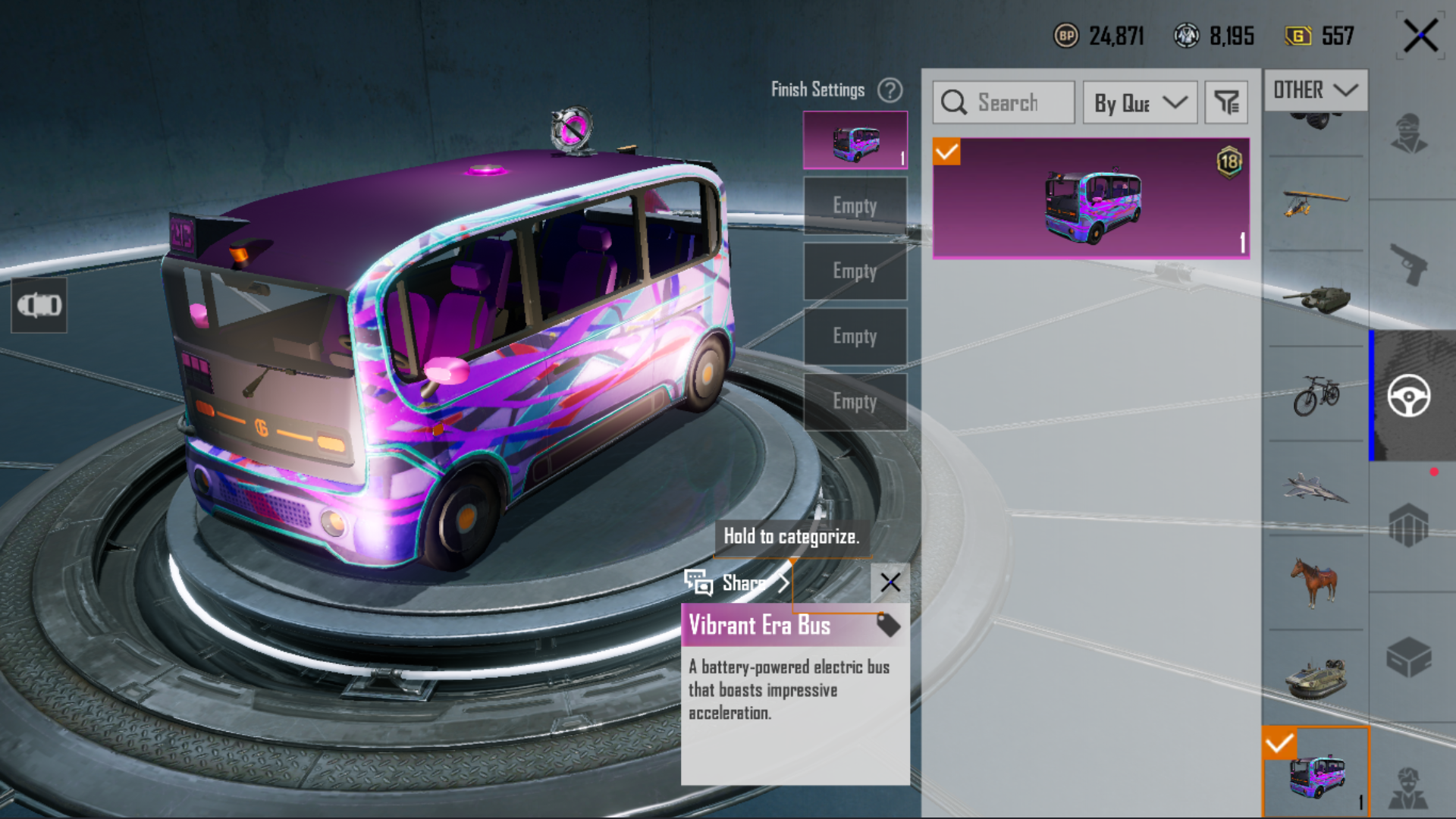Select the first finish slot with the bus
This screenshot has width=1456, height=819.
(x=855, y=140)
